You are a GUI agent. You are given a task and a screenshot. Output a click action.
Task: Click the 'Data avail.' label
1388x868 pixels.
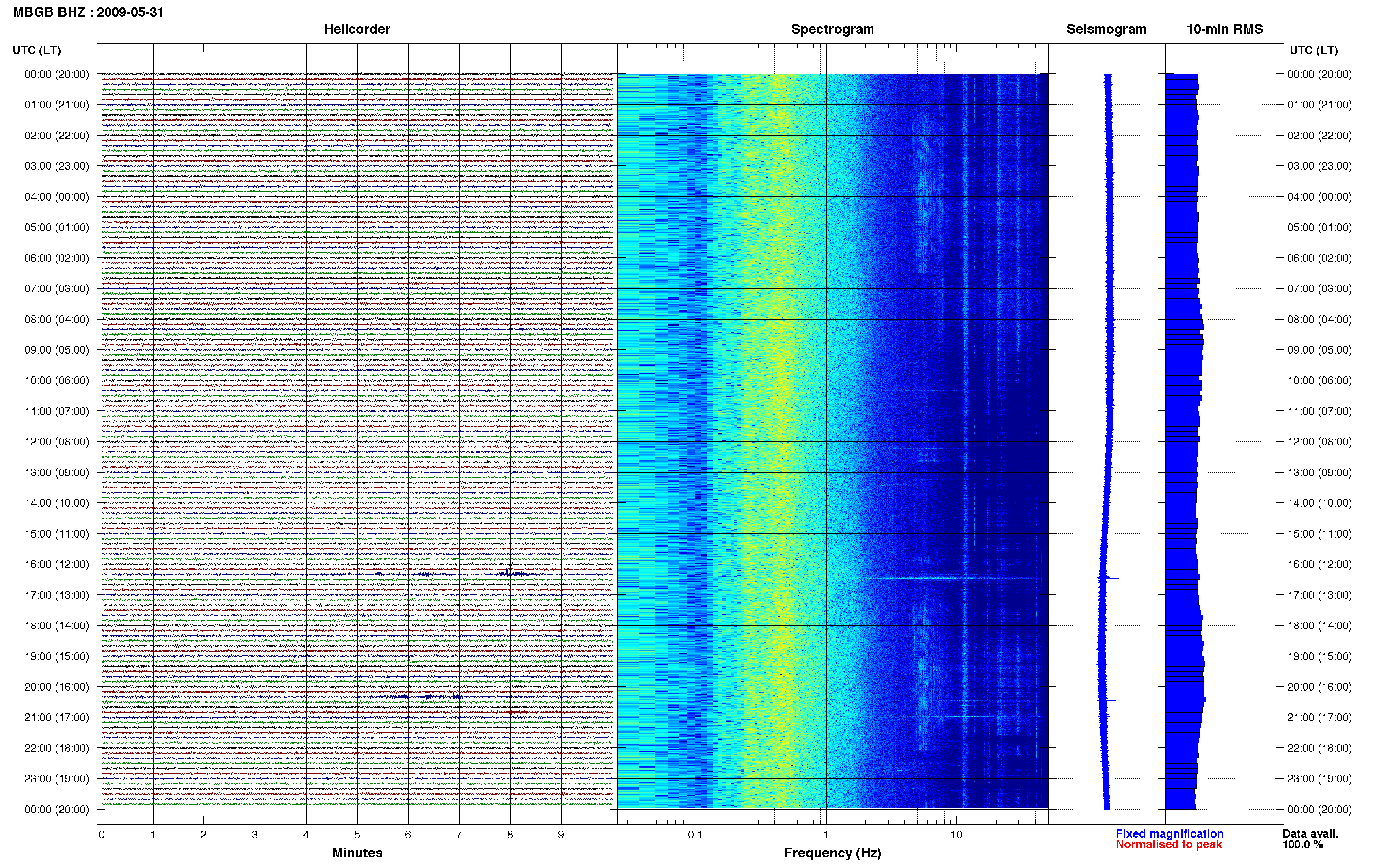coord(1310,833)
